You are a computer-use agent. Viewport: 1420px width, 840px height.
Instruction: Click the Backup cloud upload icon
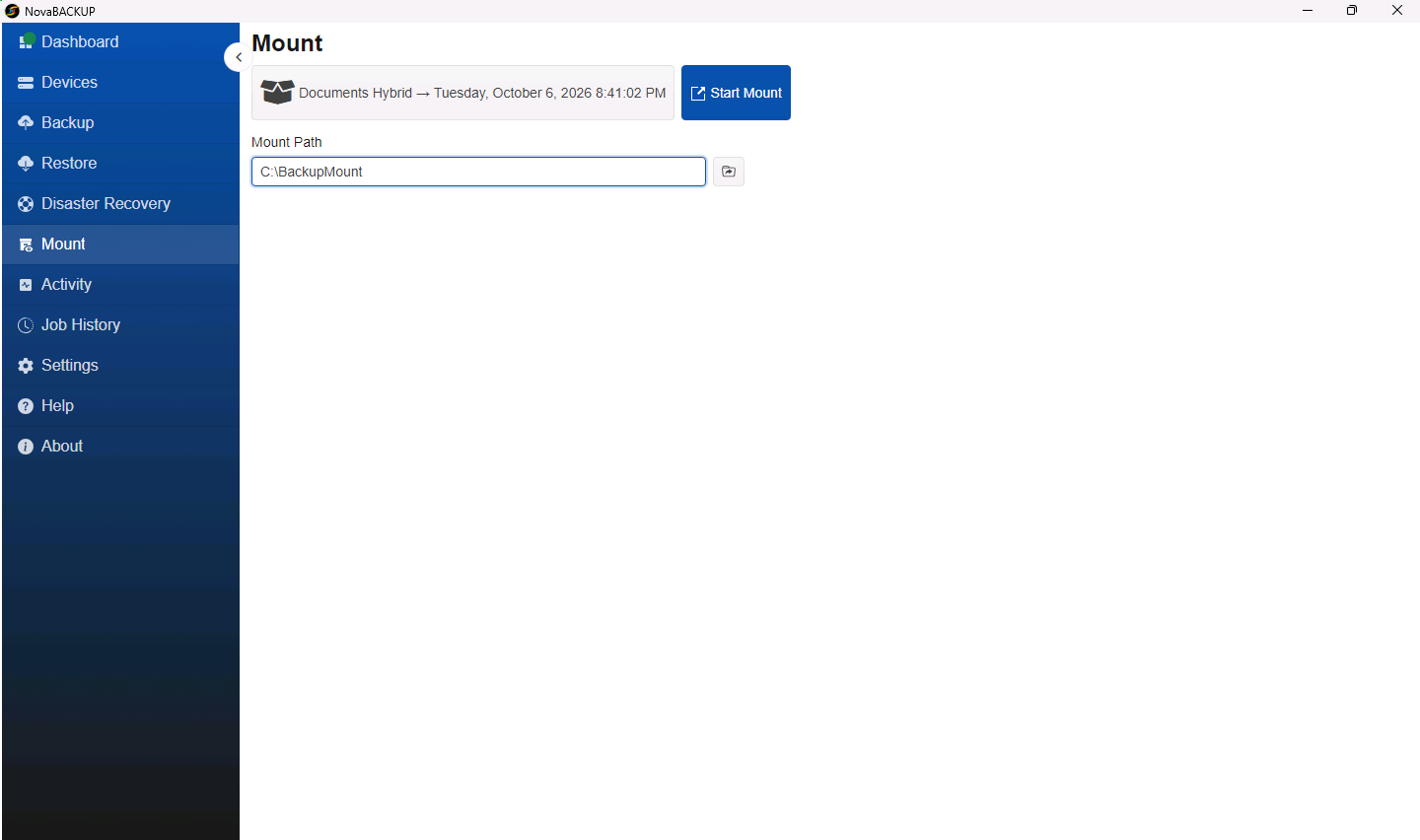pos(26,123)
